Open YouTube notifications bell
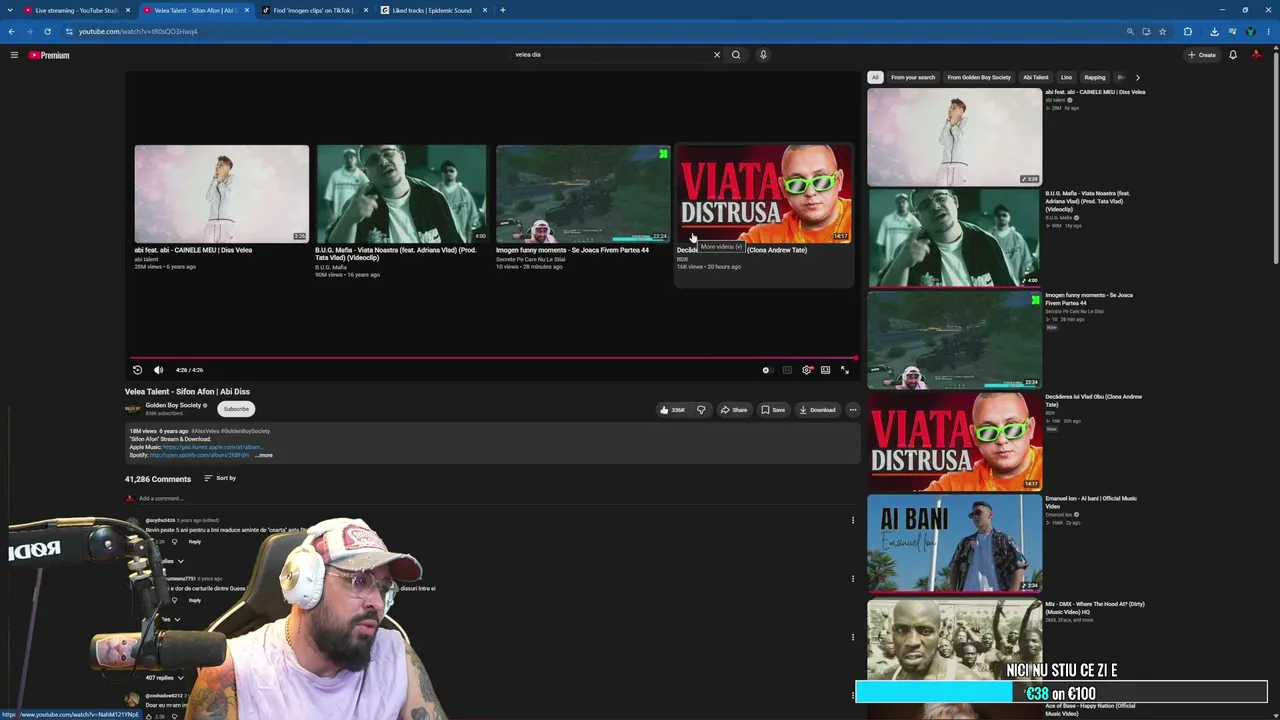1280x720 pixels. (x=1233, y=55)
